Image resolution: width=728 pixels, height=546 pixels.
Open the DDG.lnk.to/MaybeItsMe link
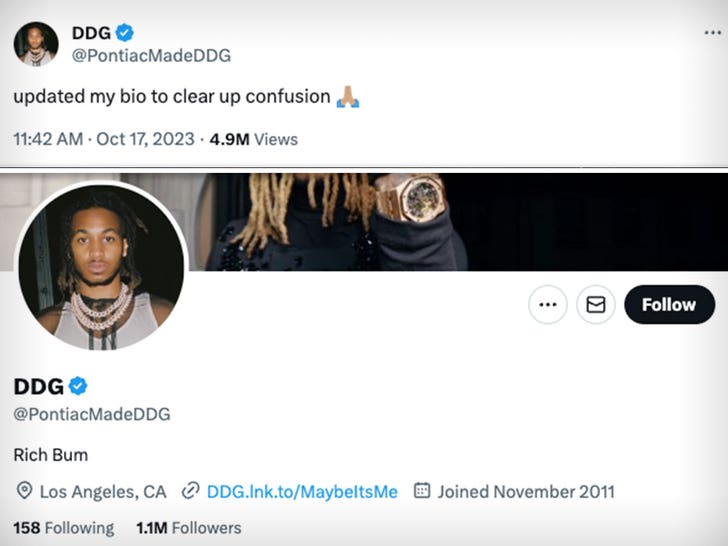click(x=302, y=491)
